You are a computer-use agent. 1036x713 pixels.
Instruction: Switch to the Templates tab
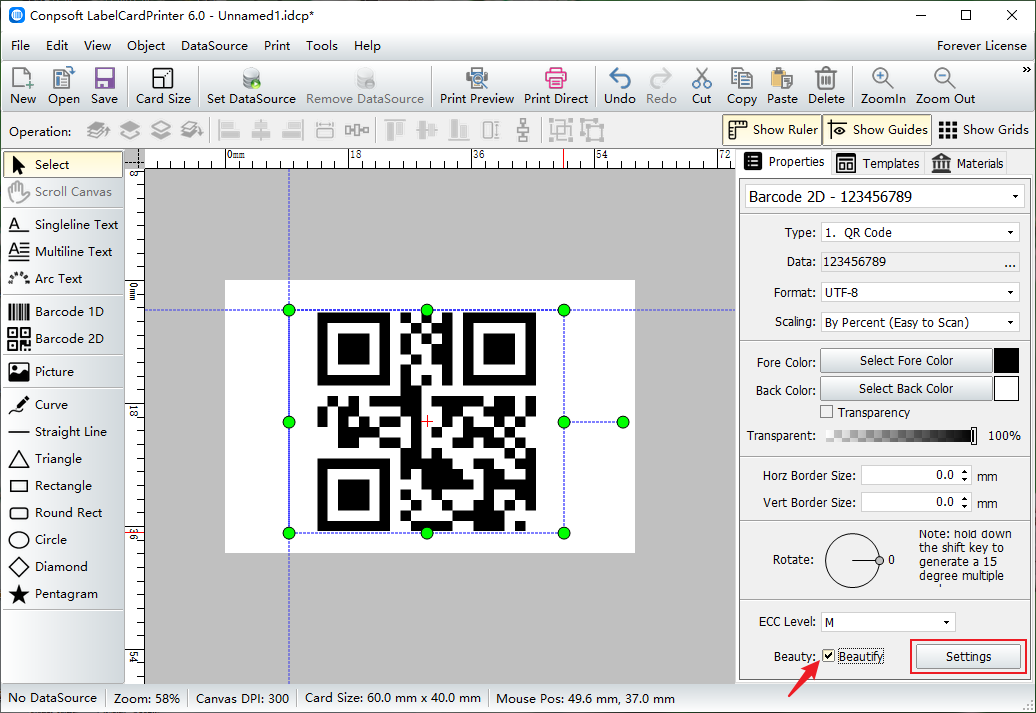point(878,163)
